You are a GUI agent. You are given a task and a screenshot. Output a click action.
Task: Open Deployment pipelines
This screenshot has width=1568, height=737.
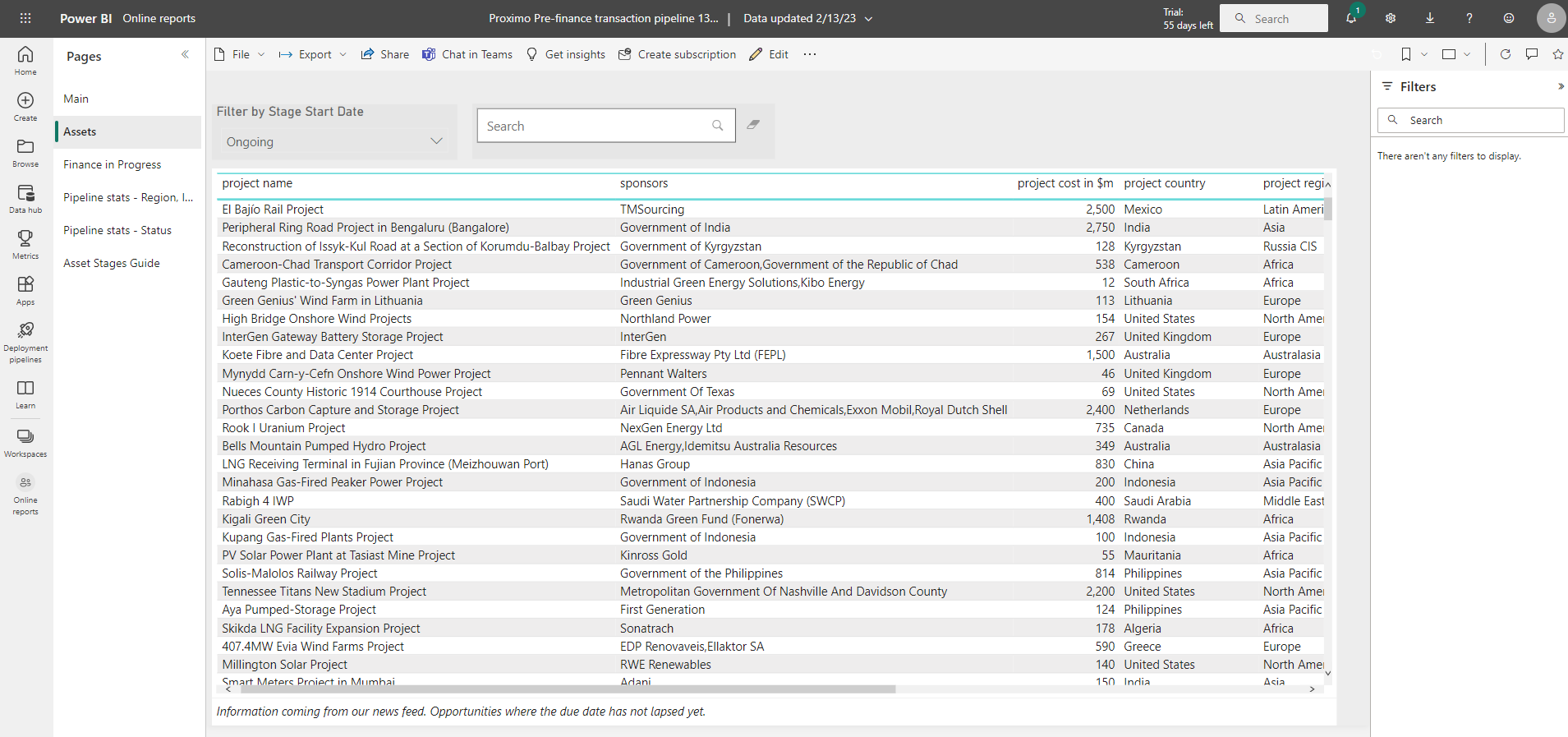click(25, 342)
